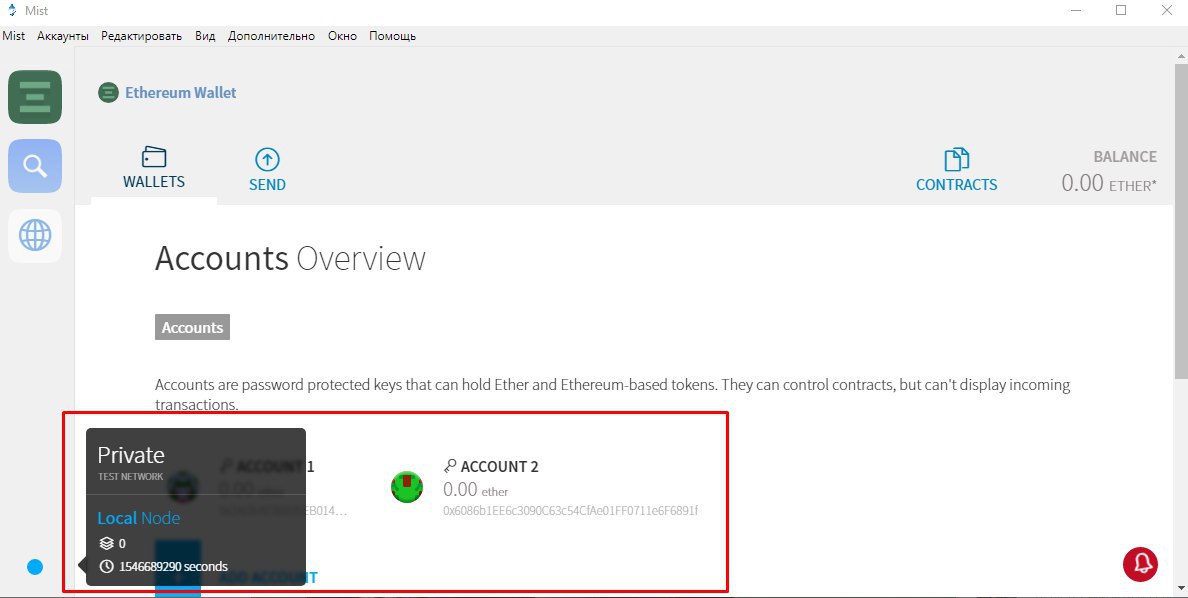Click the Account 2 0.00 ether balance
The image size is (1188, 598).
[475, 490]
